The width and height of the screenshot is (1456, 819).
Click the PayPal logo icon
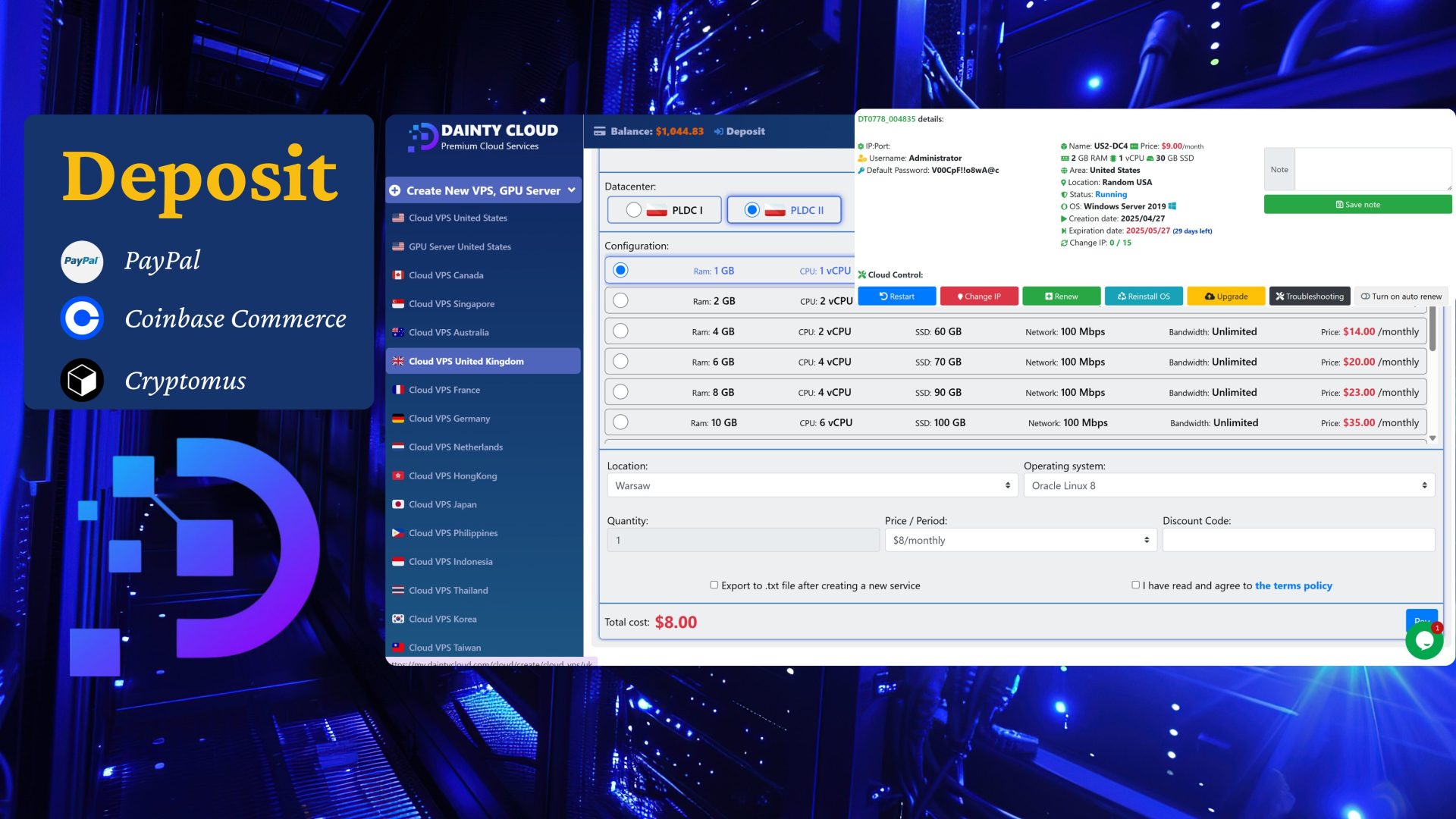82,262
